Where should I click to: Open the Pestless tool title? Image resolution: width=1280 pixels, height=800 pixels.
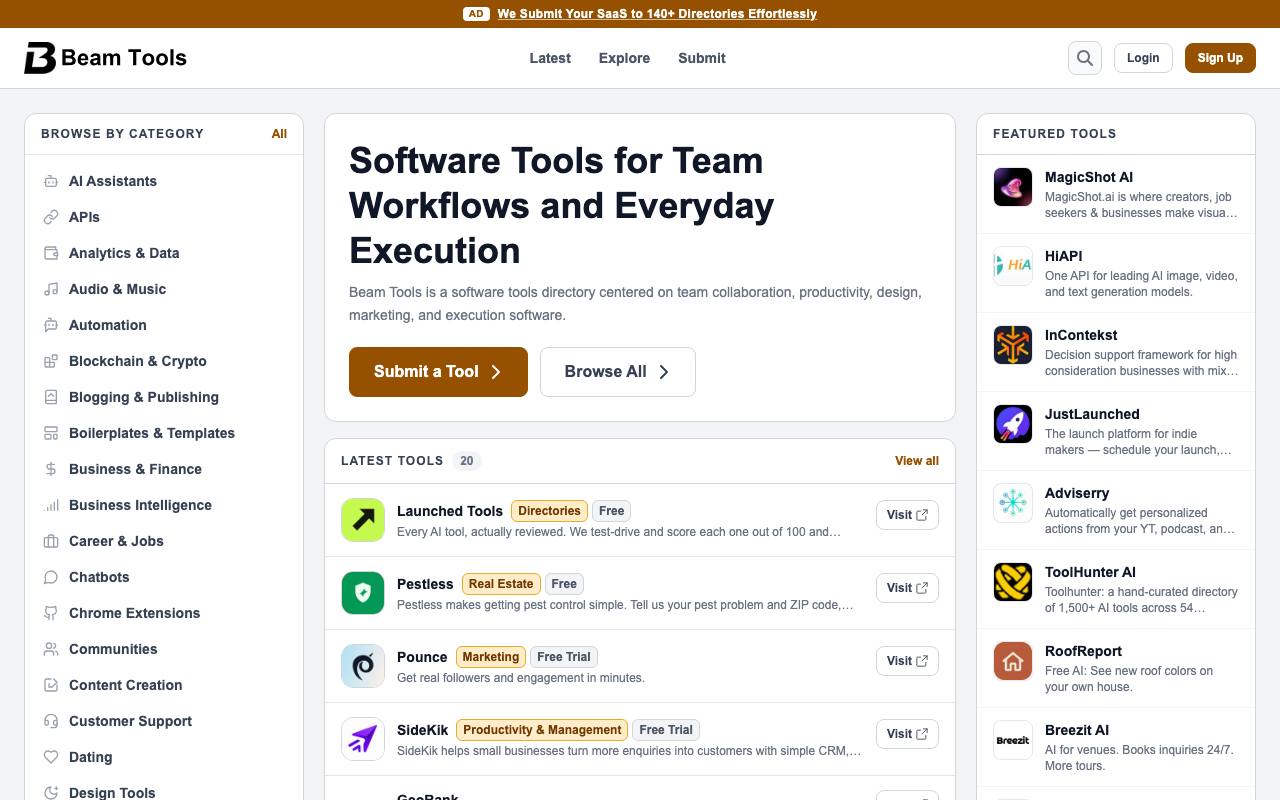(x=425, y=584)
